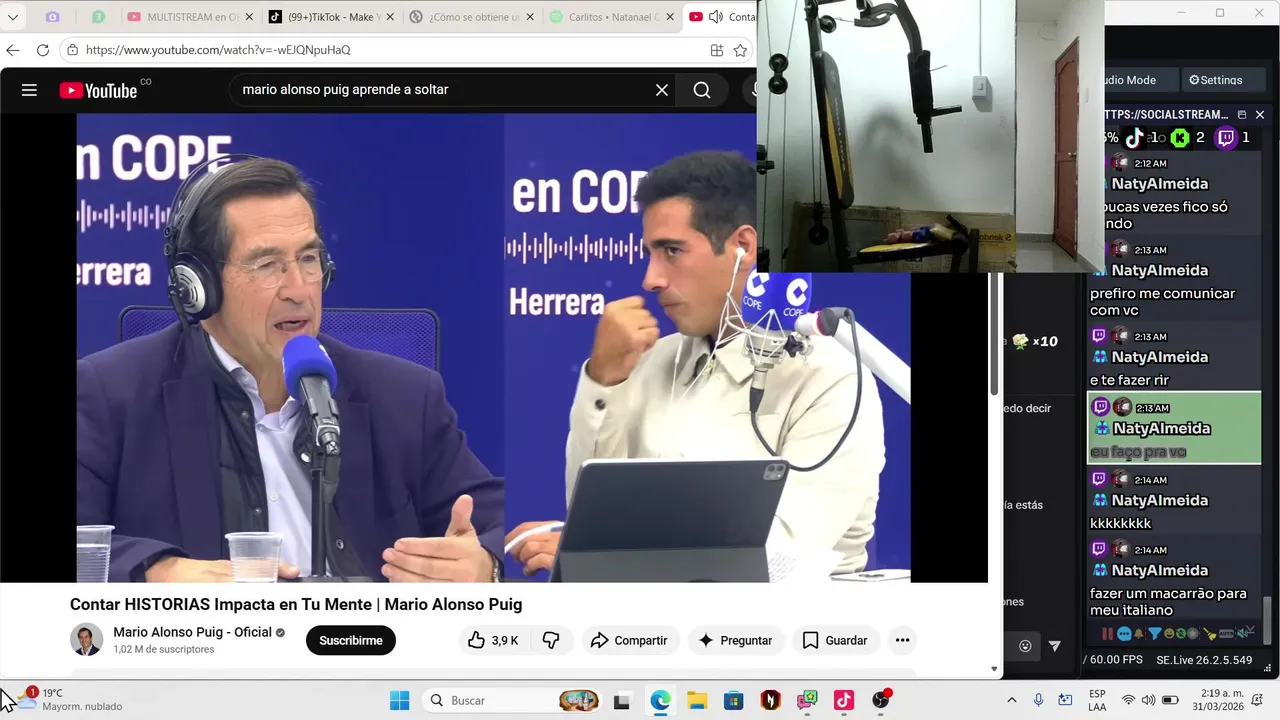This screenshot has height=720, width=1280.
Task: Open the ESP LAA language switcher
Action: click(x=1097, y=700)
